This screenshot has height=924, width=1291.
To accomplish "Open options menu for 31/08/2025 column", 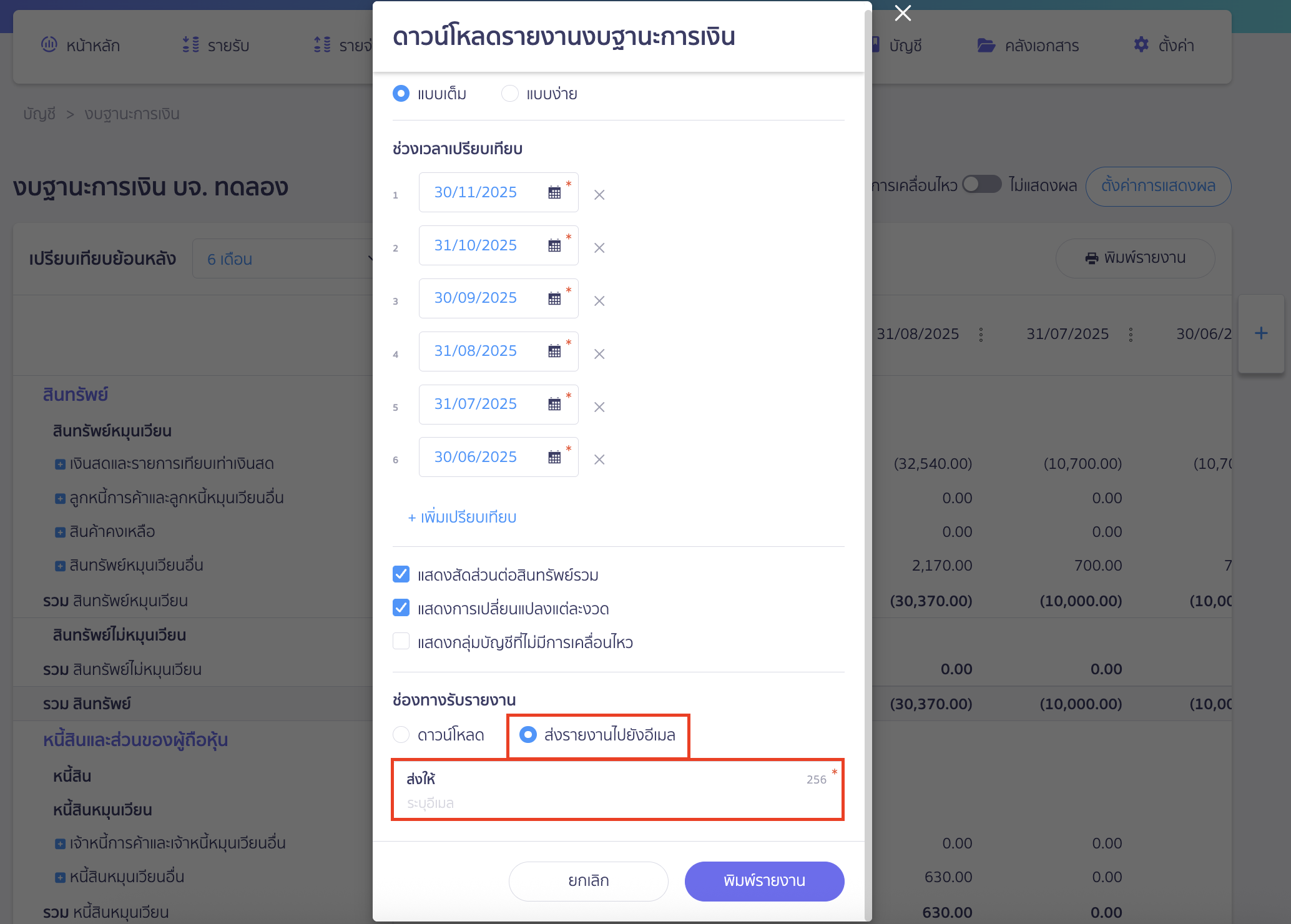I will click(981, 335).
